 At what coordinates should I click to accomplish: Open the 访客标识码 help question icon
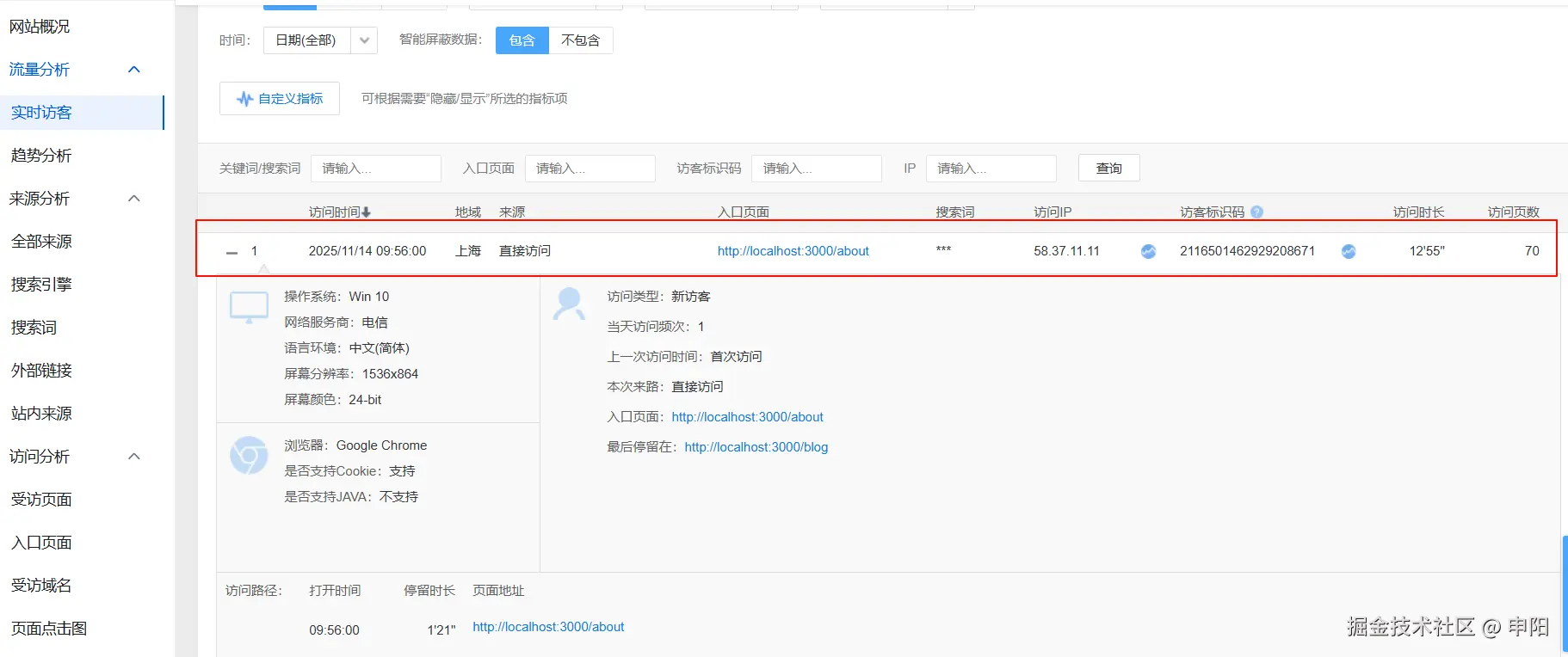tap(1256, 212)
